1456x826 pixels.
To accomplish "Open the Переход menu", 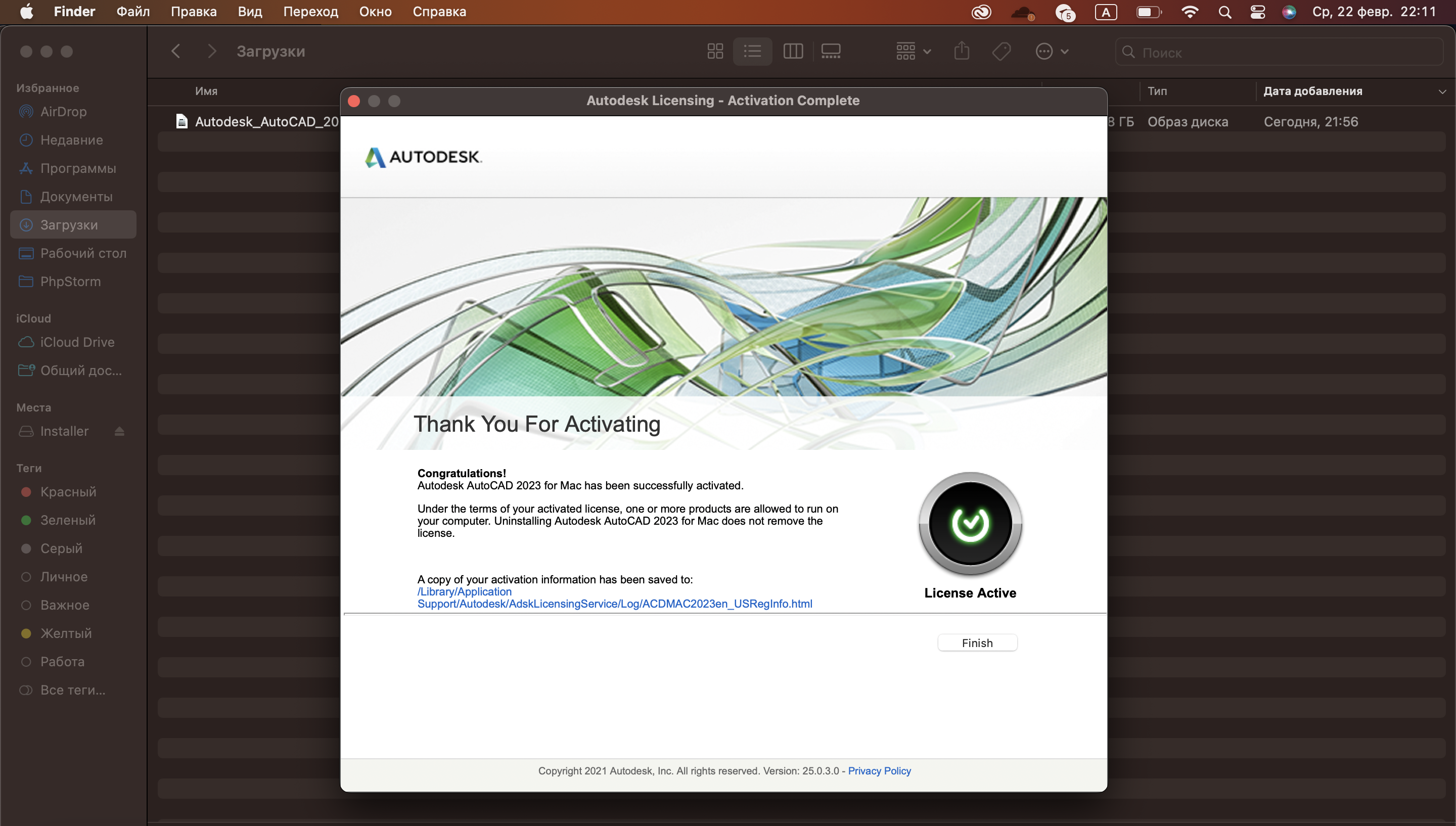I will (x=310, y=11).
